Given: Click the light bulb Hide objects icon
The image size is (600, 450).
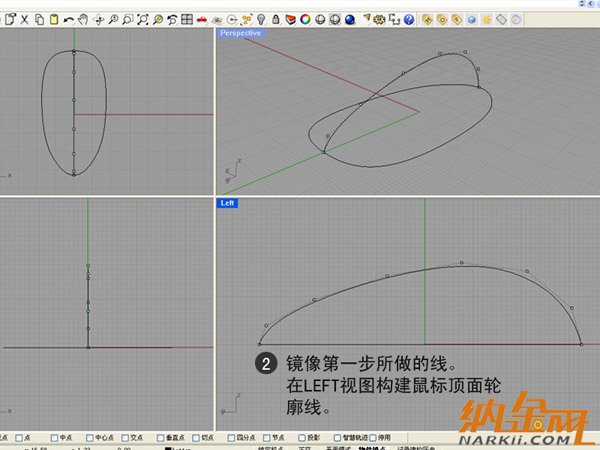Looking at the screenshot, I should [261, 19].
